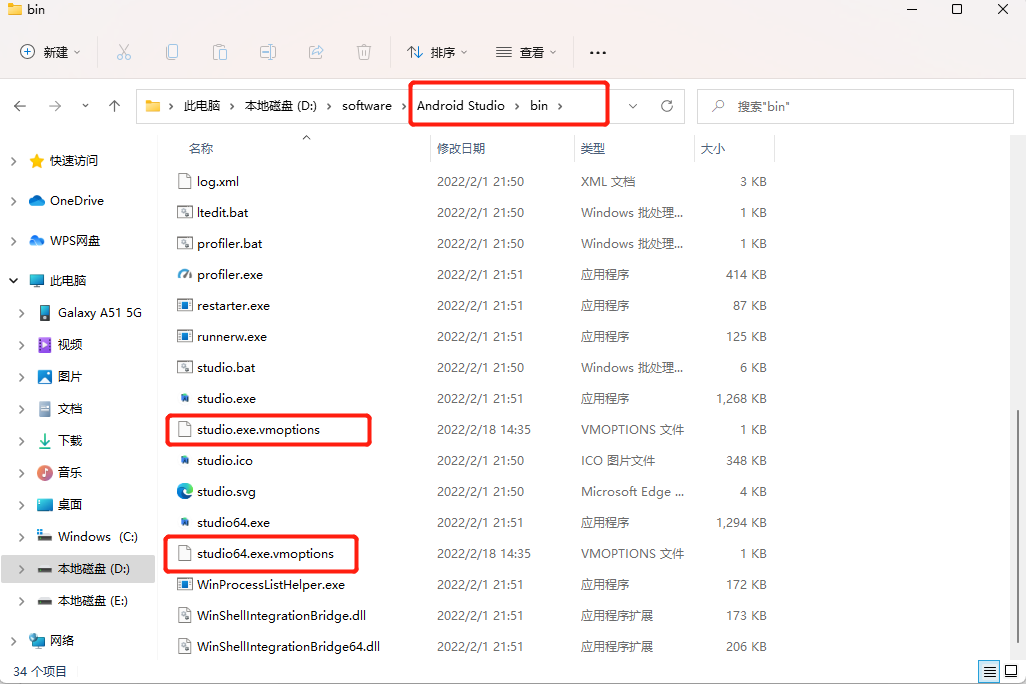Select the log.xml file
Image resolution: width=1026 pixels, height=684 pixels.
[218, 181]
